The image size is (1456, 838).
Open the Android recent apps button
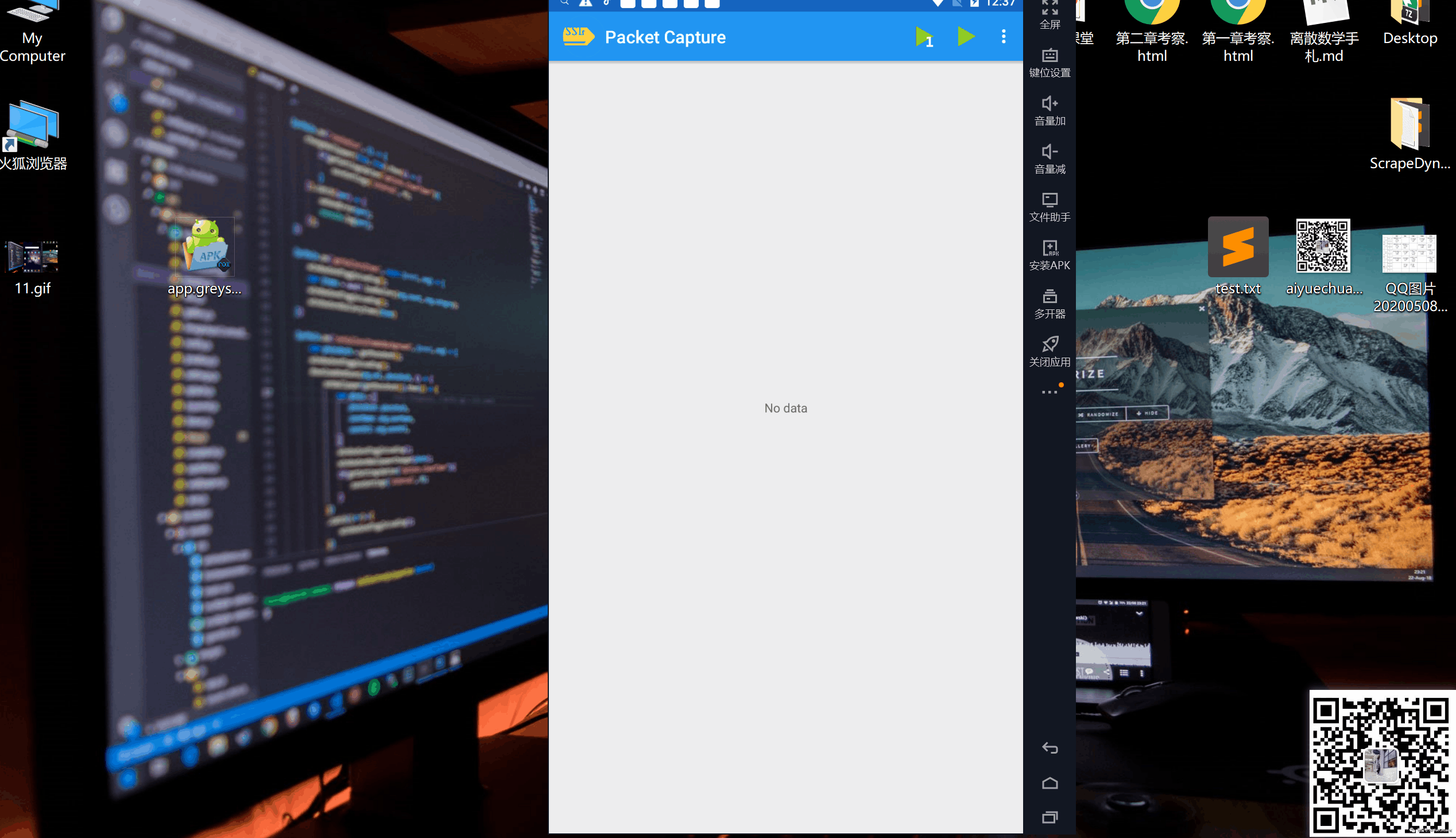tap(1049, 817)
